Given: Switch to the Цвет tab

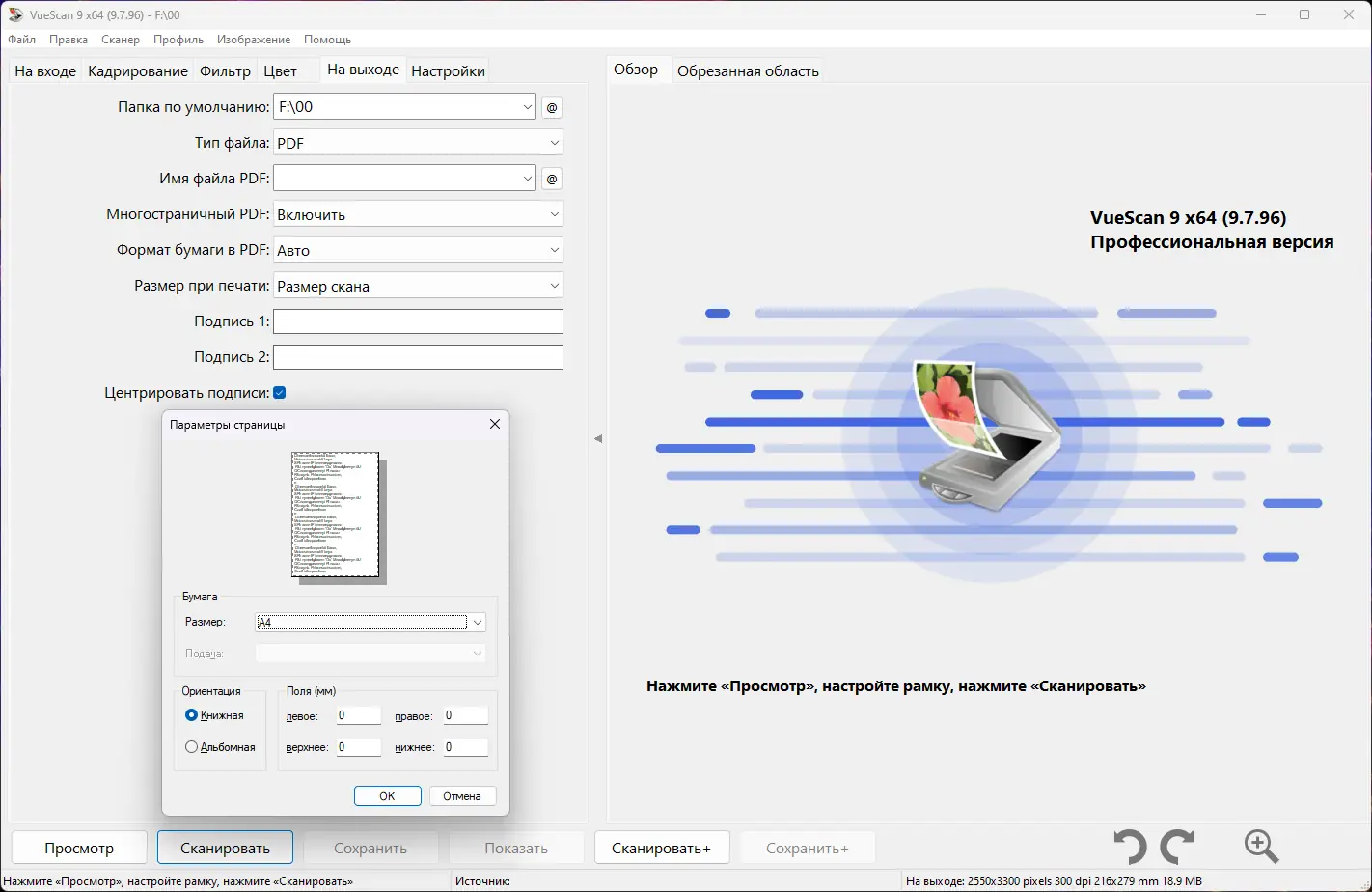Looking at the screenshot, I should click(281, 71).
